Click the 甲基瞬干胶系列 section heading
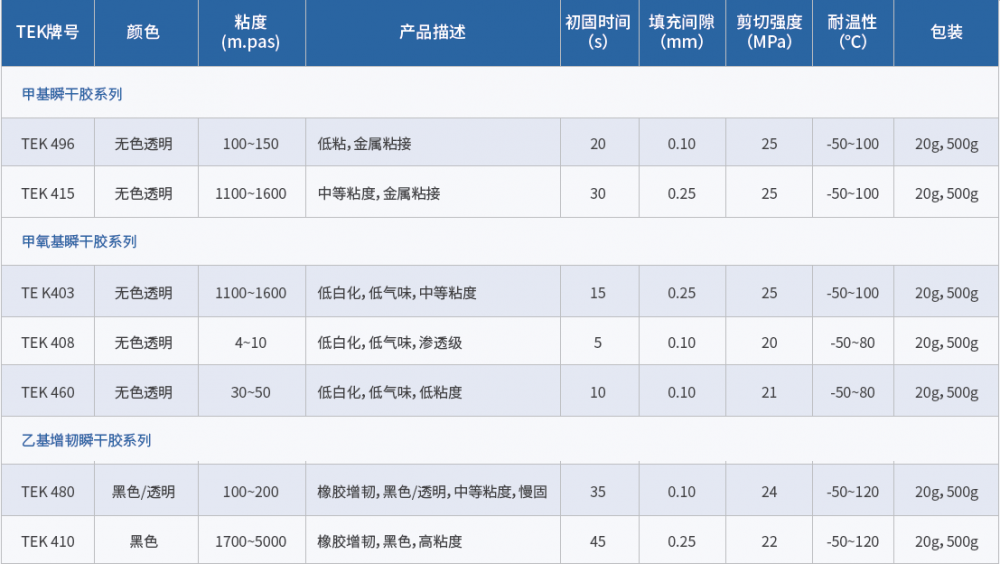This screenshot has width=1000, height=564. (x=72, y=94)
